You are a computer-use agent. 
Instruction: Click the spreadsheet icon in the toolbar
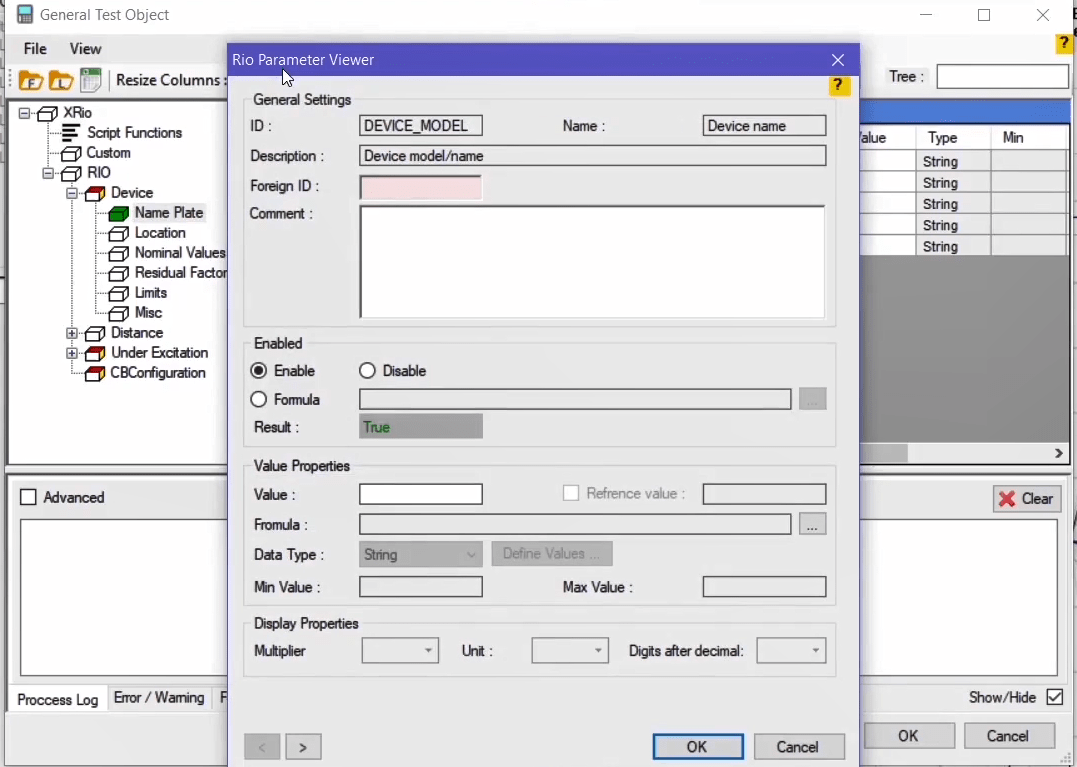click(91, 80)
